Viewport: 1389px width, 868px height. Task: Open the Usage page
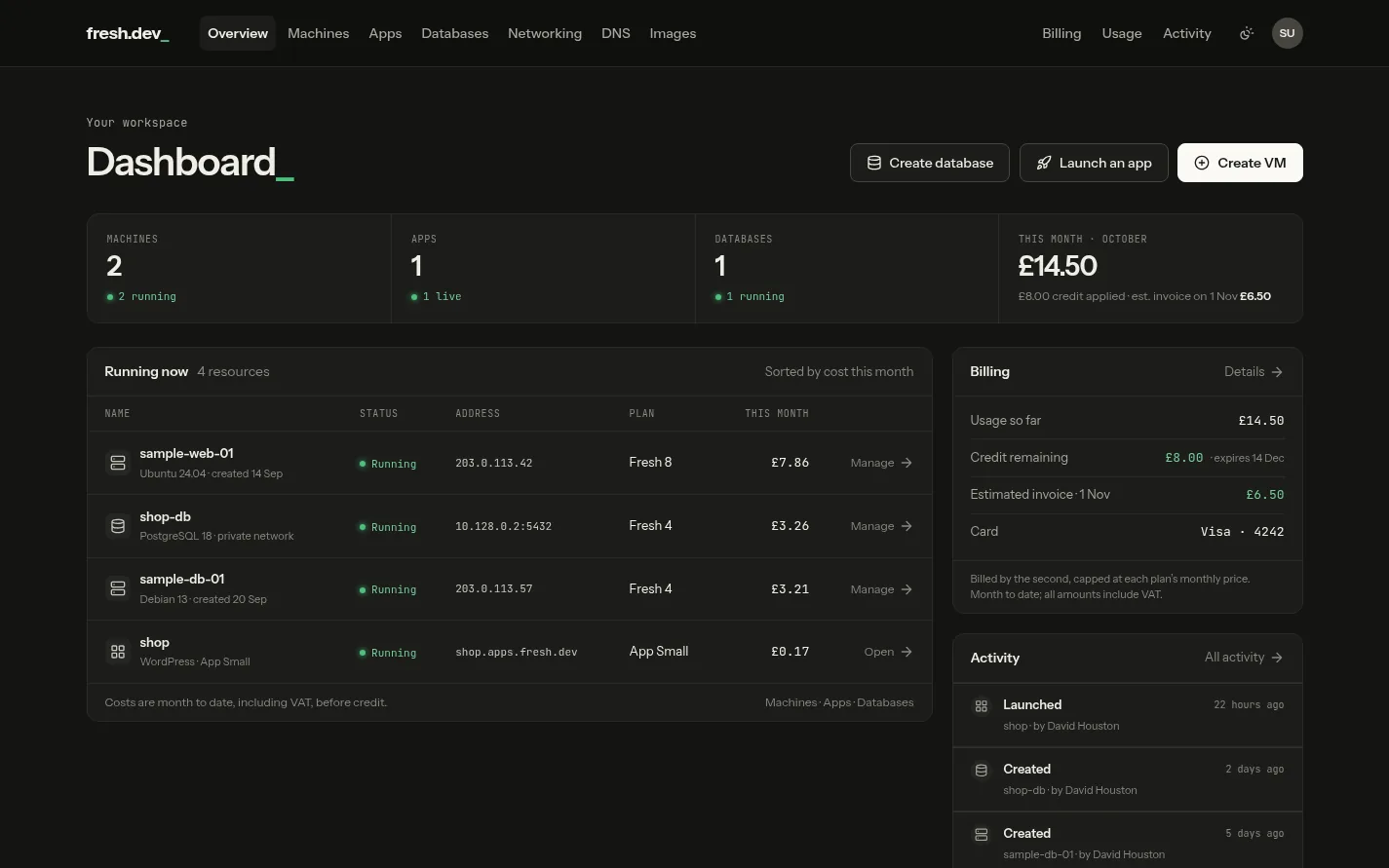click(x=1122, y=33)
